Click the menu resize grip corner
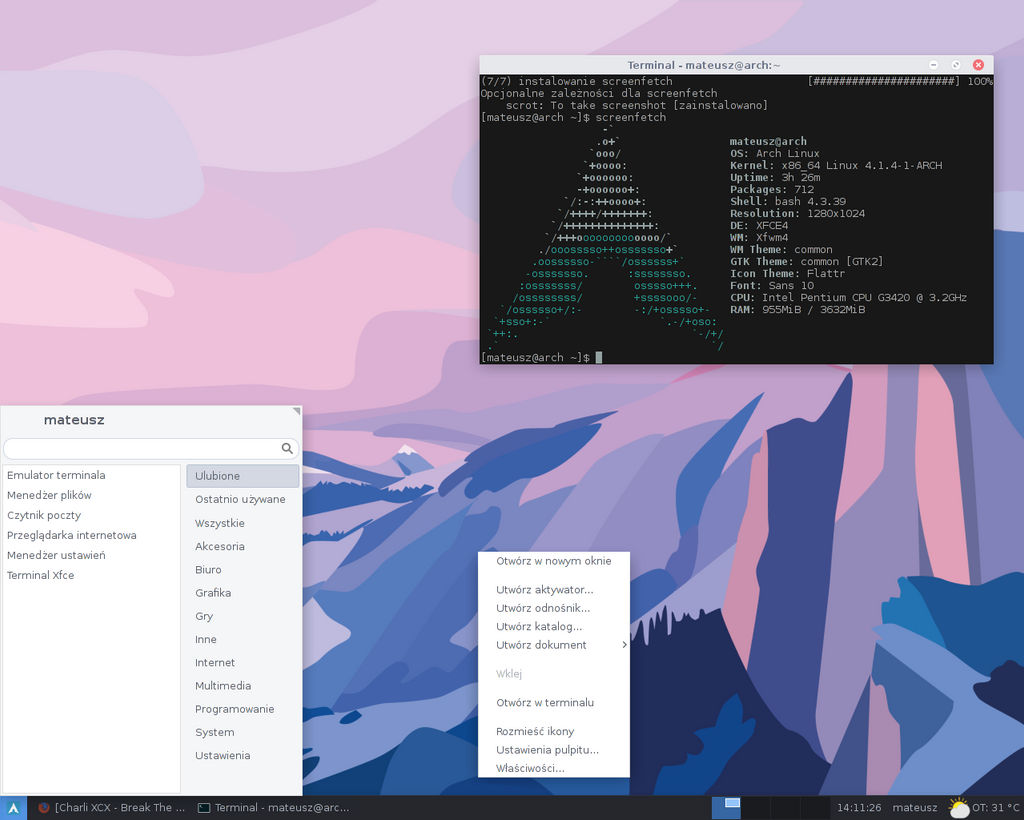This screenshot has height=820, width=1024. point(296,411)
